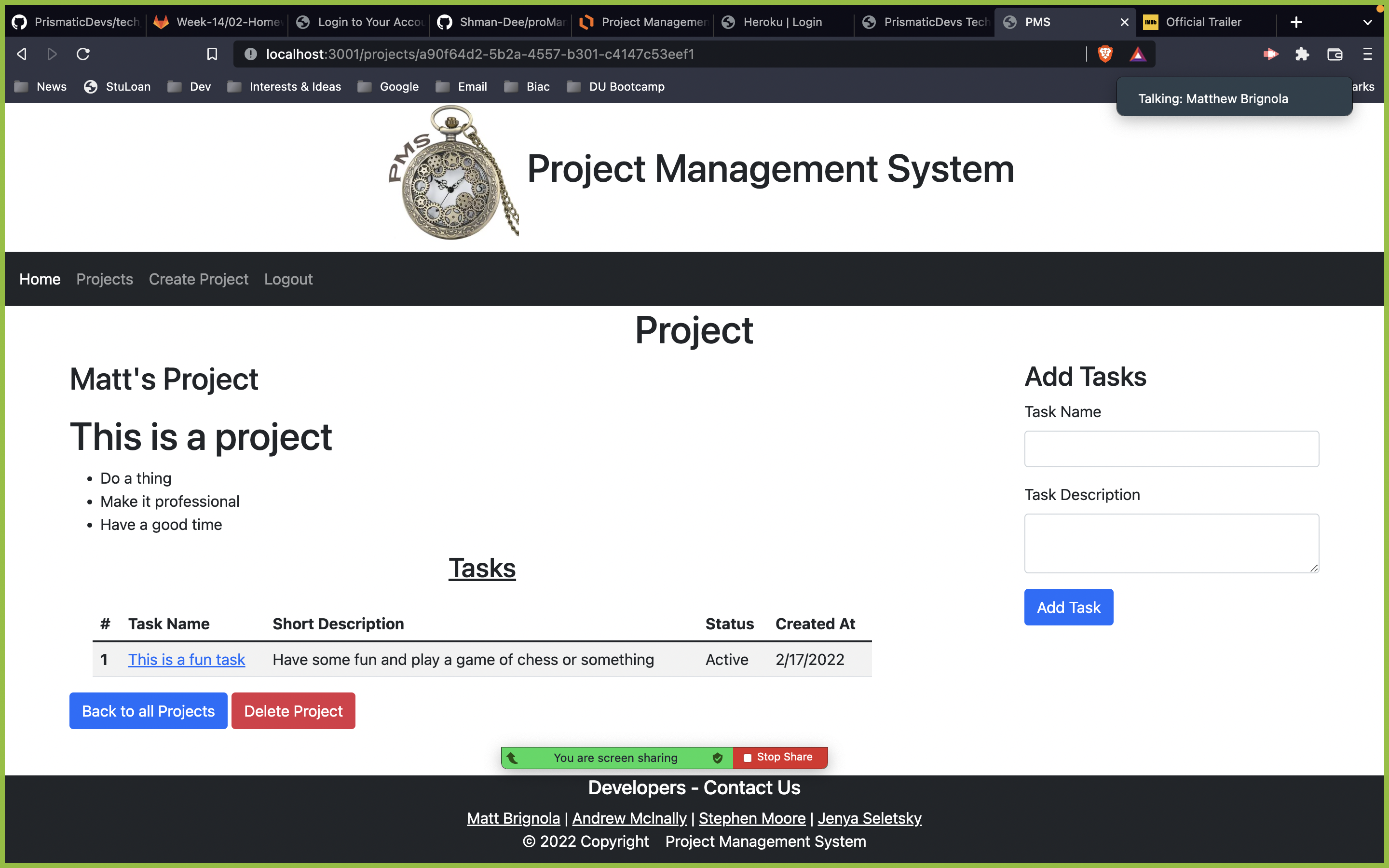Open the 'This is a fun task' link
The image size is (1389, 868).
click(187, 660)
